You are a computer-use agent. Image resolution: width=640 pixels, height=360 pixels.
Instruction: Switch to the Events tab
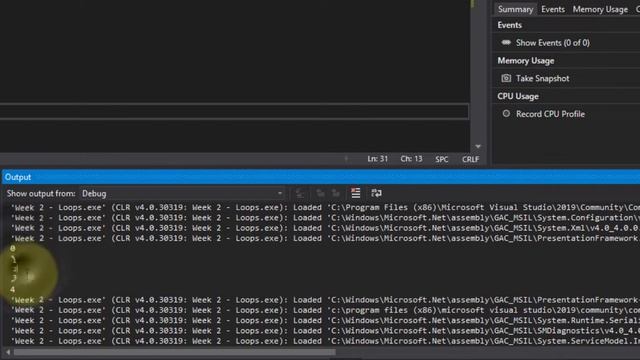tap(553, 9)
